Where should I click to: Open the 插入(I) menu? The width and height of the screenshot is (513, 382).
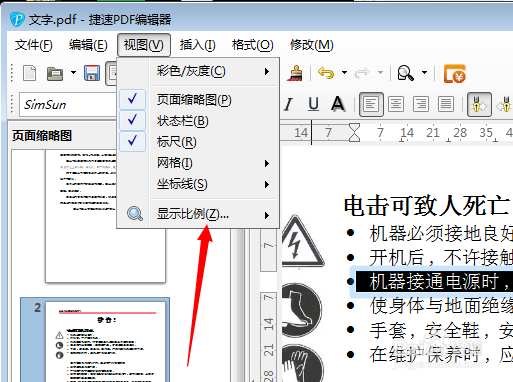tap(197, 45)
